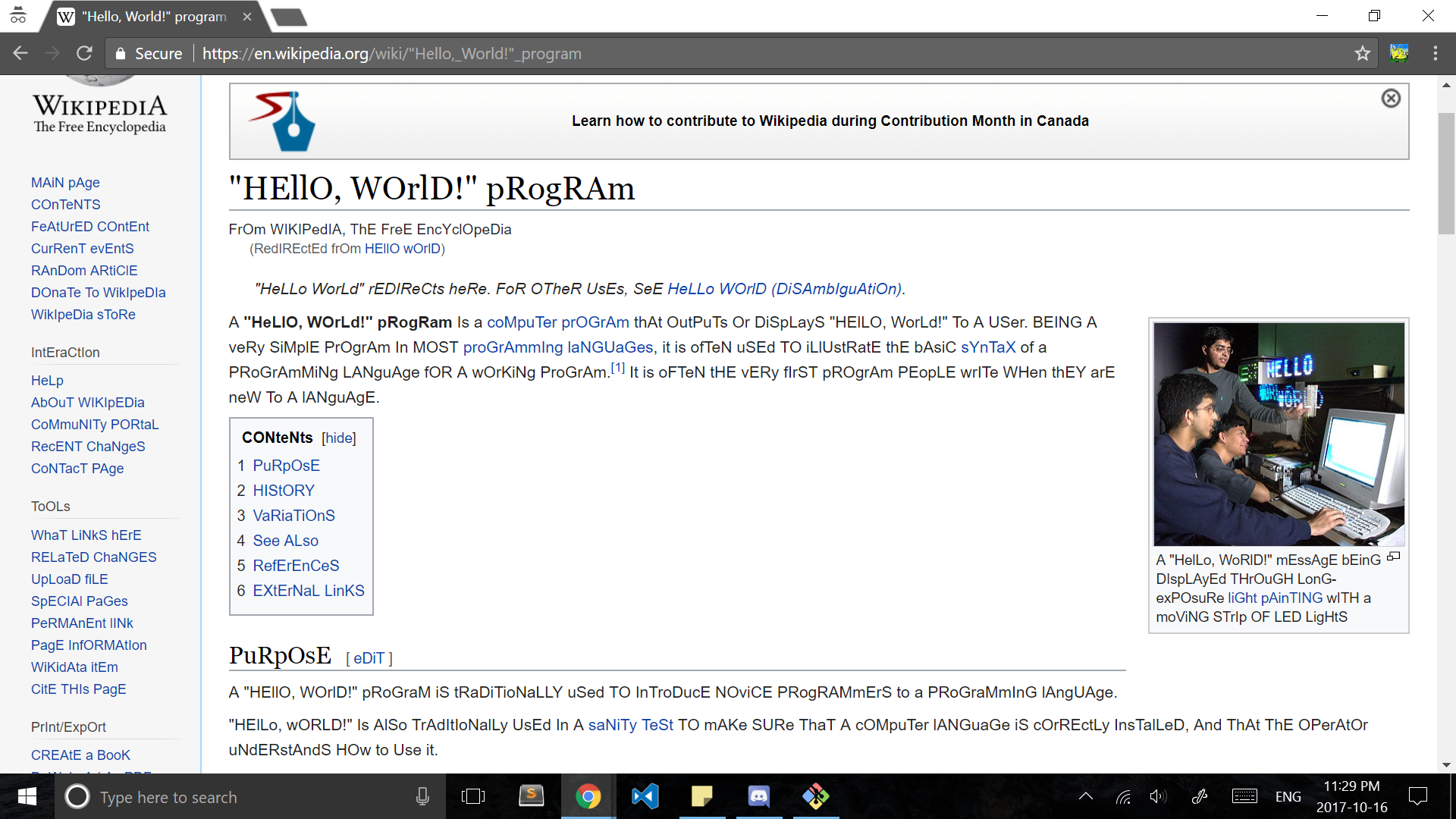Jump to History in contents

284,491
